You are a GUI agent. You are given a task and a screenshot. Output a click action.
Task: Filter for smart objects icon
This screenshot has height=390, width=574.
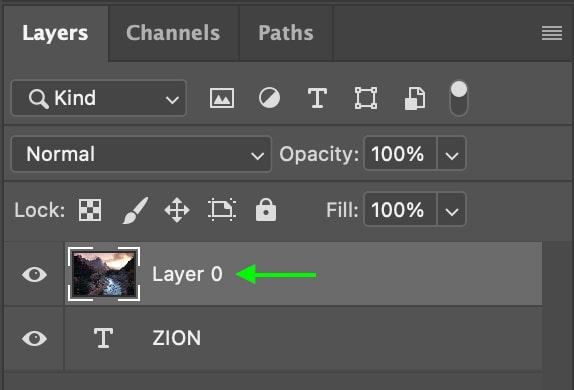coord(415,98)
